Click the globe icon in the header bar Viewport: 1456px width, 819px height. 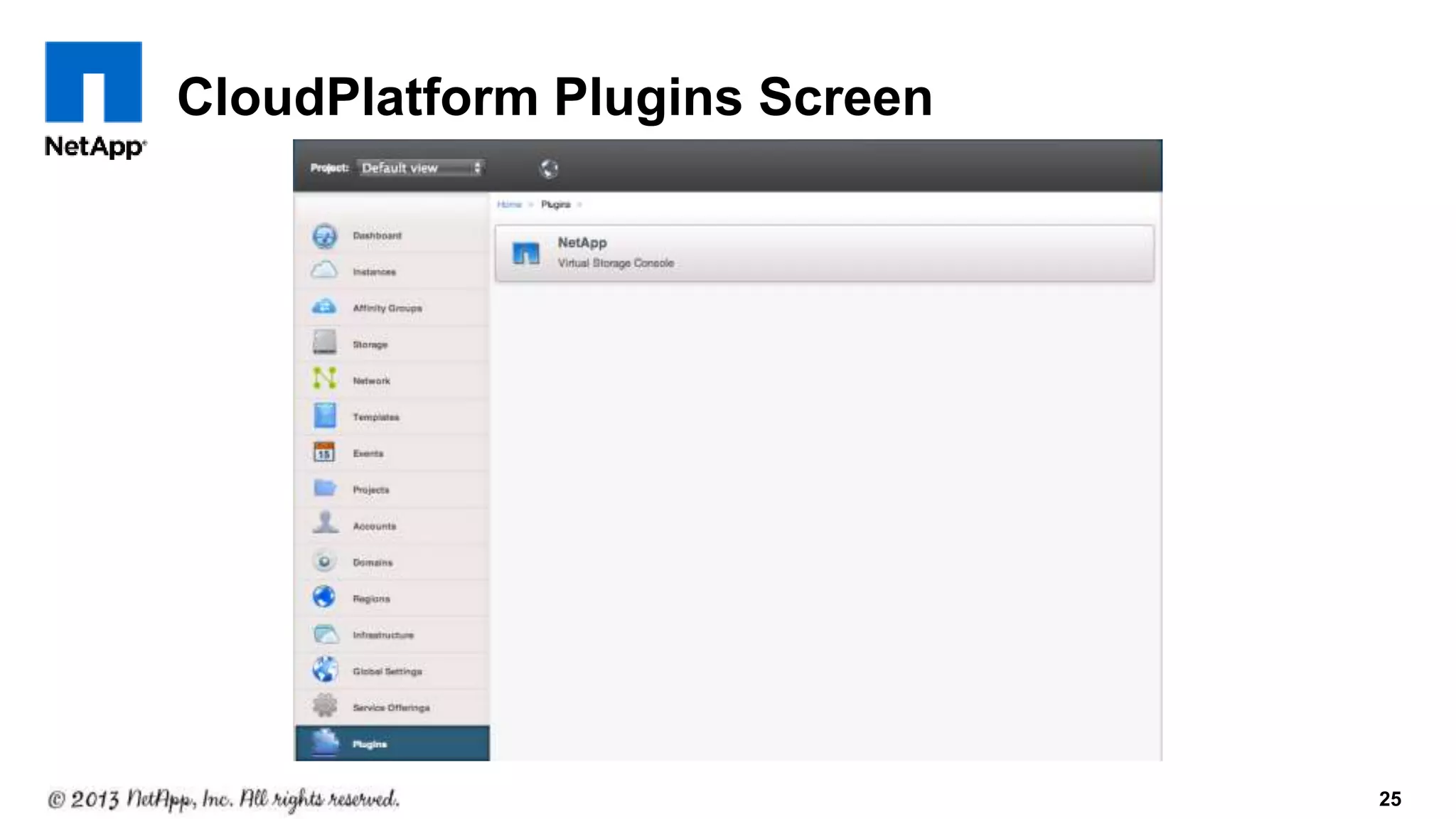pos(549,168)
